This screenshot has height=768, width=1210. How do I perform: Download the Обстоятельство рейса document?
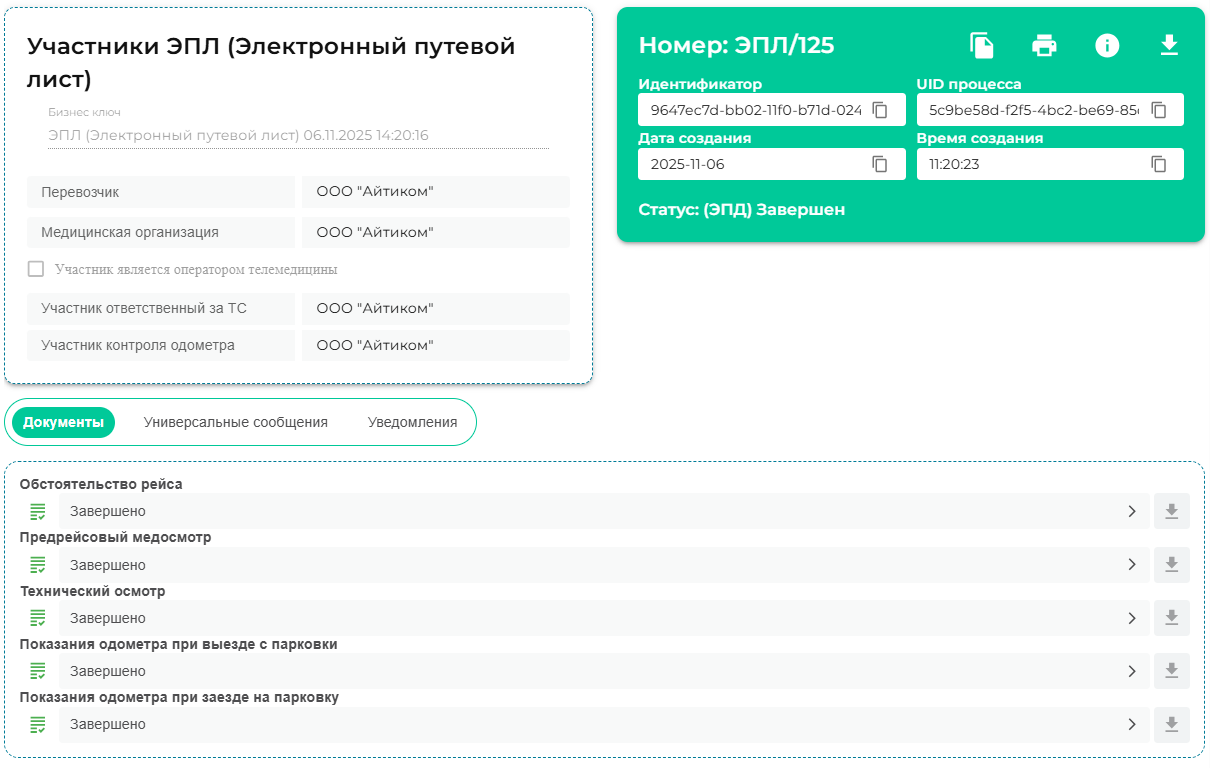(1171, 511)
